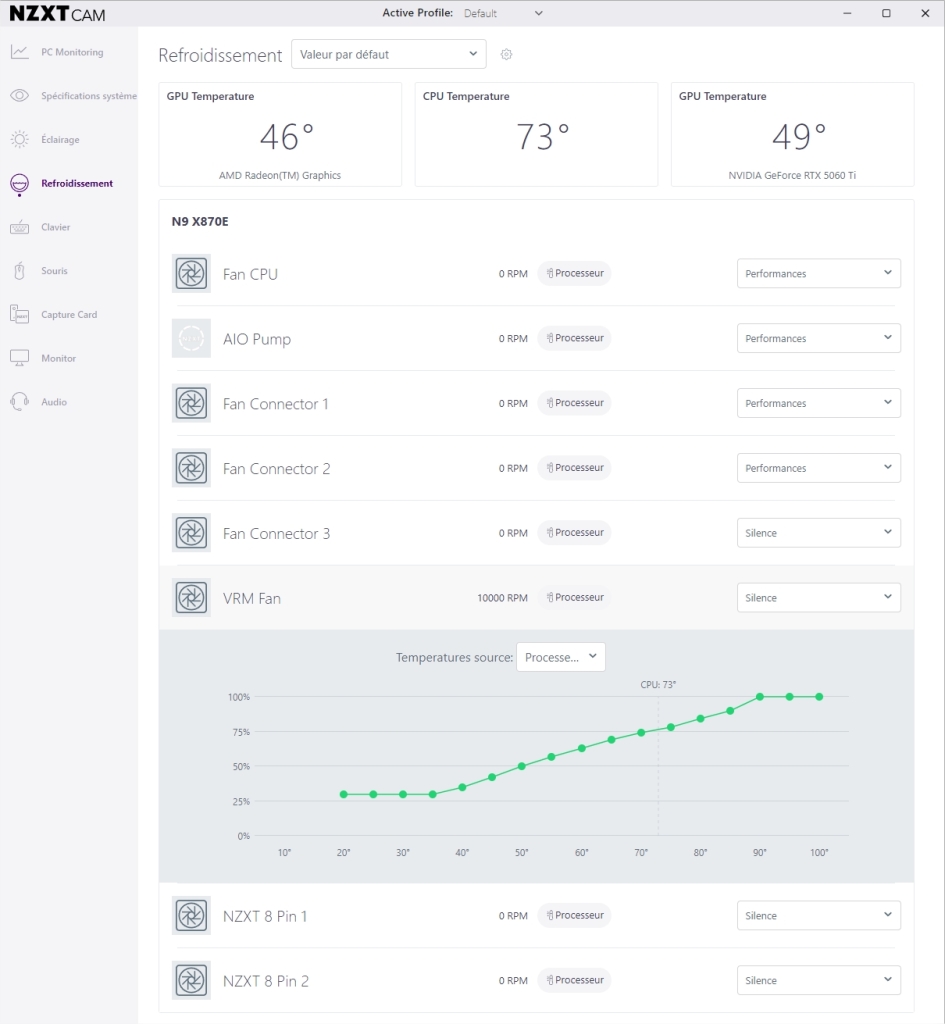Image resolution: width=945 pixels, height=1024 pixels.
Task: Open the Fan CPU Performances mode dropdown
Action: click(818, 274)
